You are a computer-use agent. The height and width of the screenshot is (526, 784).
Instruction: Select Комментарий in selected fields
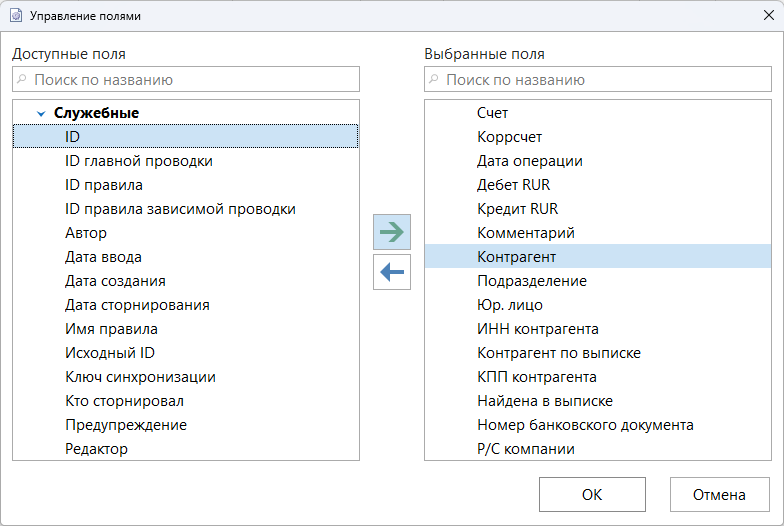525,233
